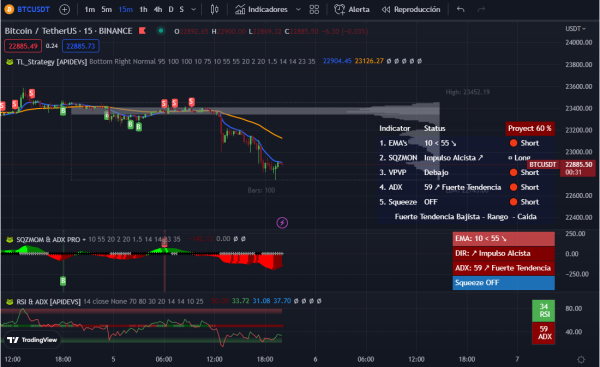The height and width of the screenshot is (367, 600).
Task: Click the EMA: 10 < 55 red label
Action: tap(504, 239)
